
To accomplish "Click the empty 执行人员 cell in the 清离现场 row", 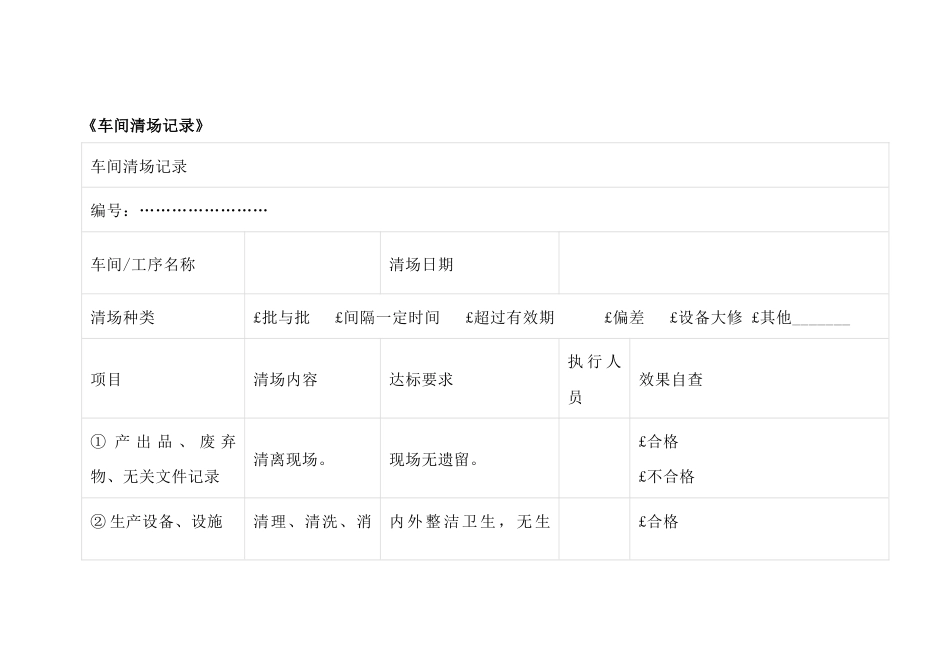I will 594,459.
